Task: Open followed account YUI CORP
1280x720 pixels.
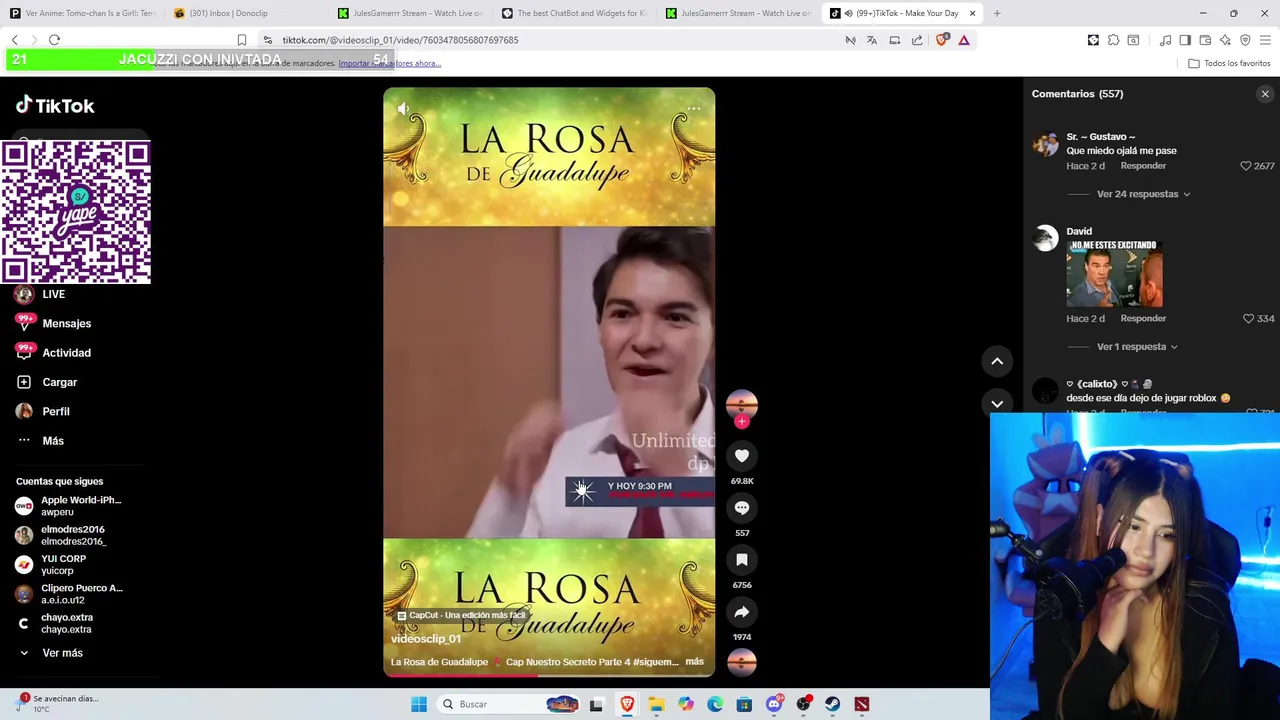Action: click(x=51, y=565)
